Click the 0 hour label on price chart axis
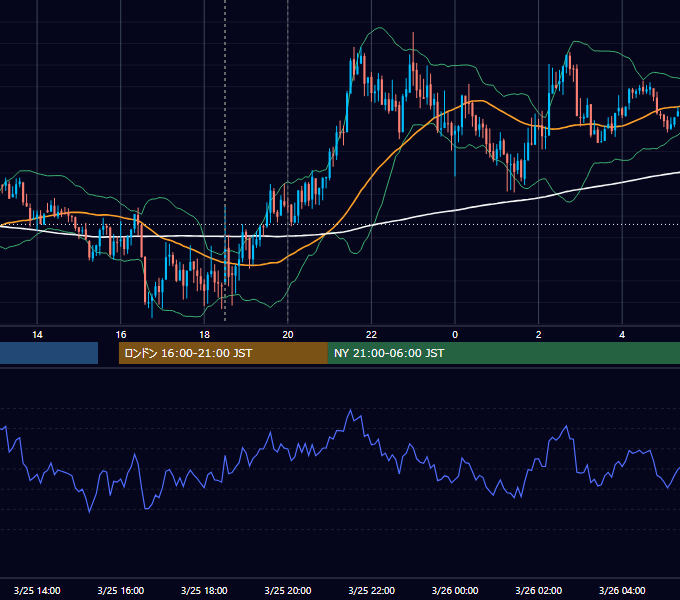Screen dimensions: 680x600 click(455, 335)
